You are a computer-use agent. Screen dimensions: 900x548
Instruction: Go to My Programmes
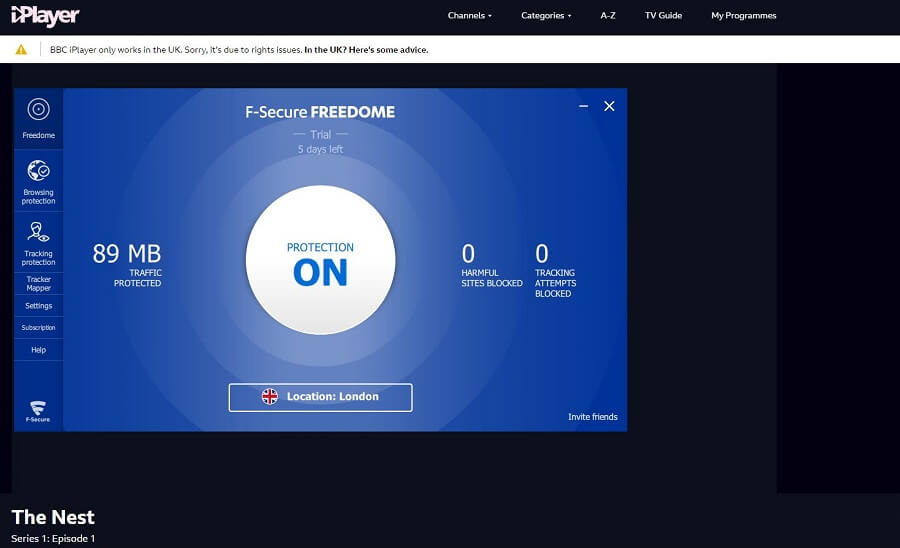[743, 15]
